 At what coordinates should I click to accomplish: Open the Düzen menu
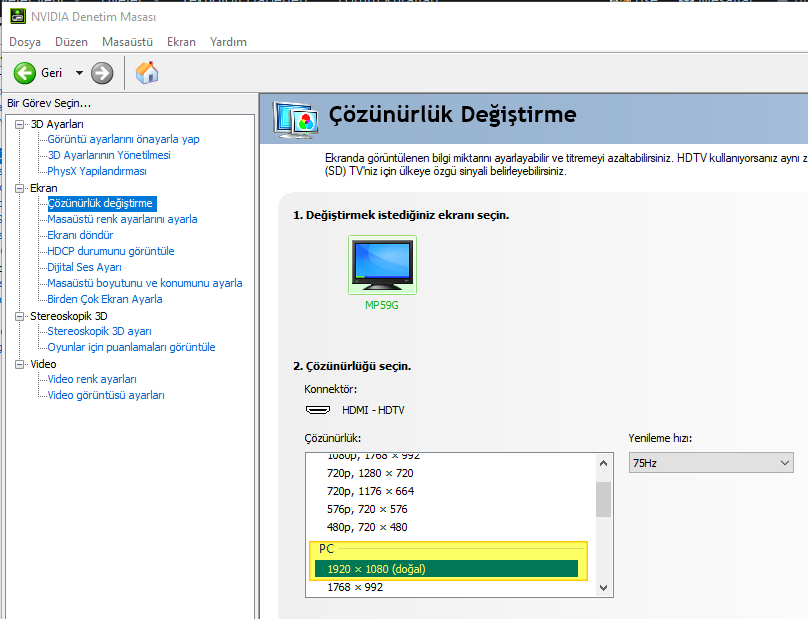(x=71, y=42)
